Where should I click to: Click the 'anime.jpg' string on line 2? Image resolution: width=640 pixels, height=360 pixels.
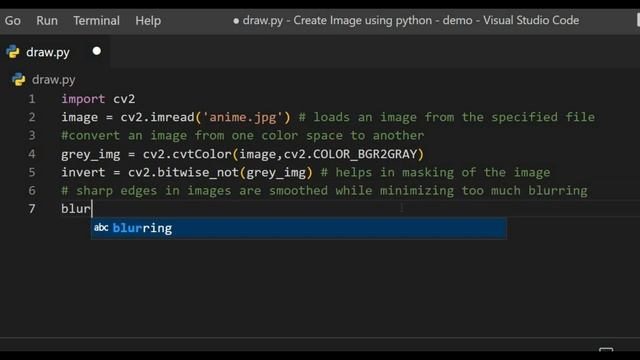243,118
